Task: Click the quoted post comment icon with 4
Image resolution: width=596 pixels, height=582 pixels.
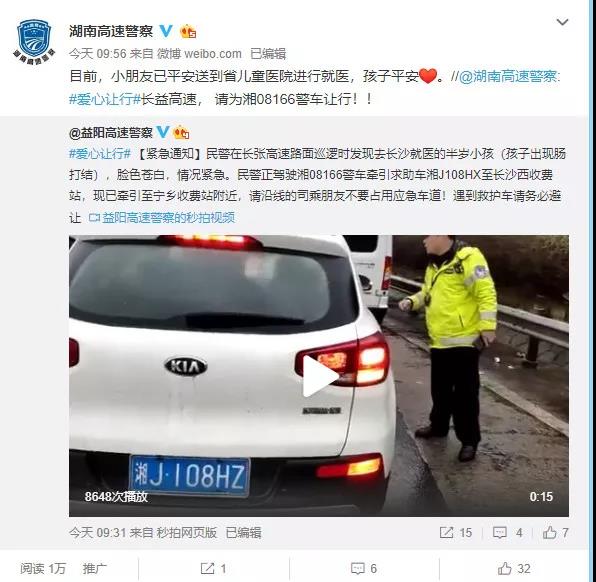Action: (x=507, y=532)
